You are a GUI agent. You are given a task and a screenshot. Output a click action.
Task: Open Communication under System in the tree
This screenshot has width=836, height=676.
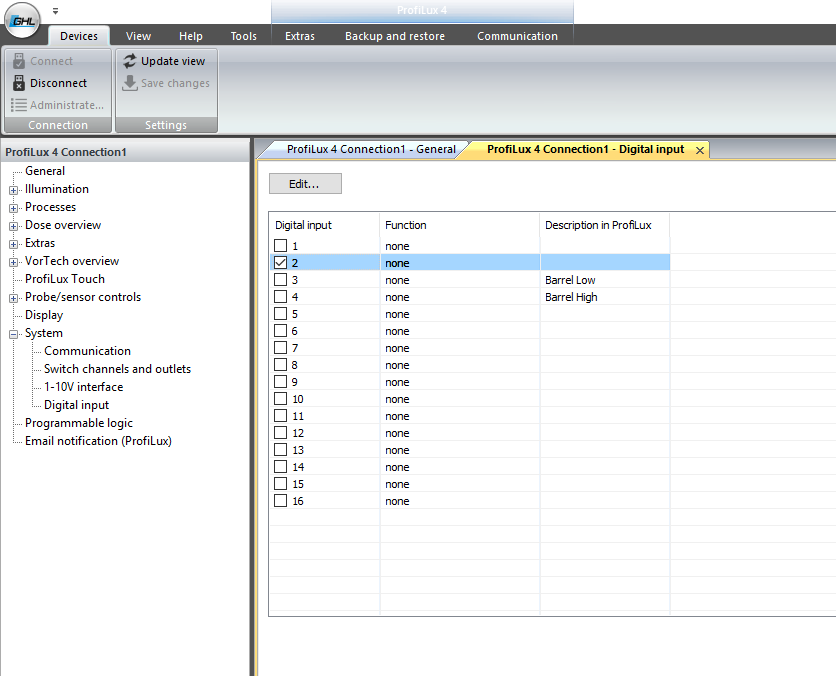pos(87,351)
